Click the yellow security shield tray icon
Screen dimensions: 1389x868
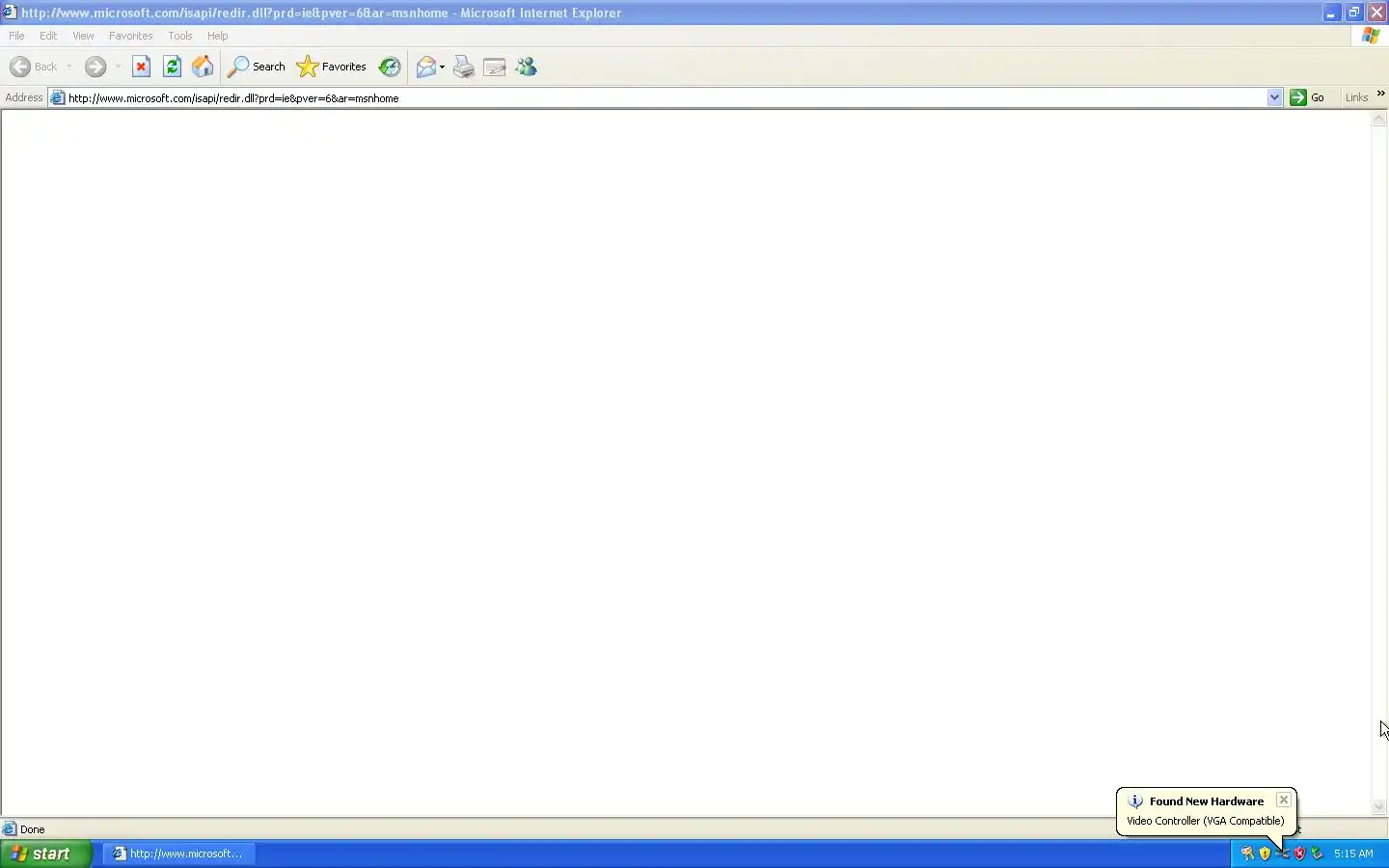click(x=1266, y=854)
